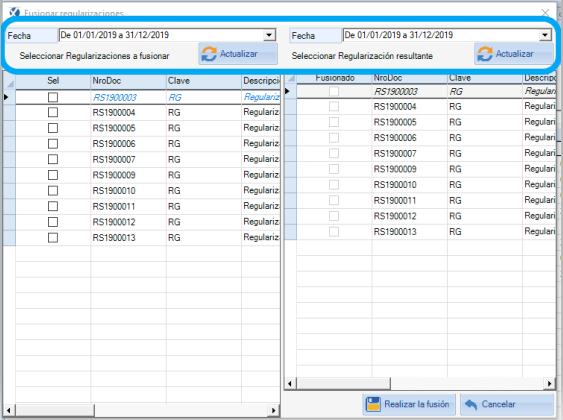Image resolution: width=563 pixels, height=420 pixels.
Task: Select the Sel checkbox for RS1900013
Action: pyautogui.click(x=53, y=238)
